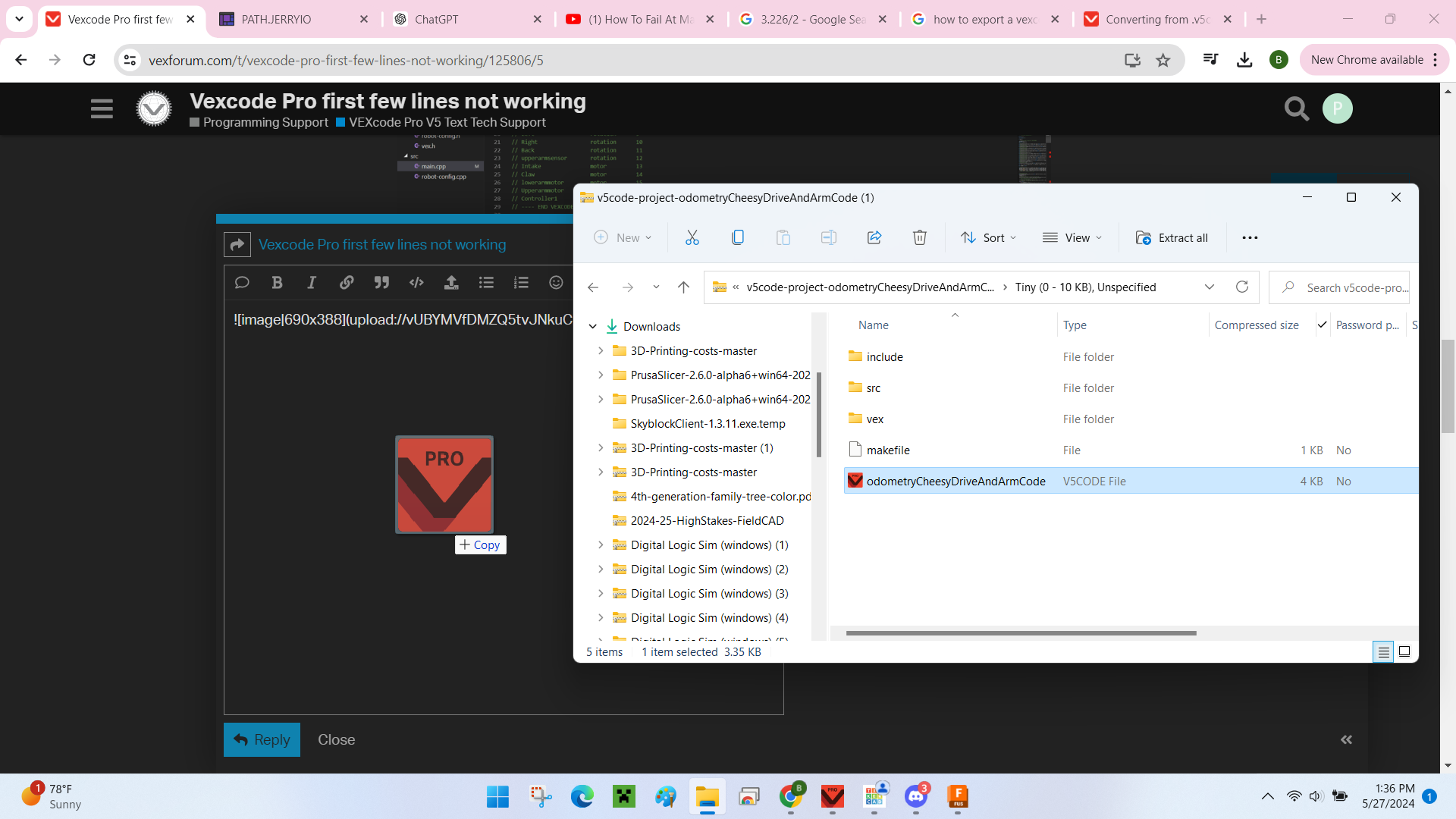Open VEXcode Pro V5 Text Tech Support link
Screen dimensions: 1456x819
pos(441,122)
